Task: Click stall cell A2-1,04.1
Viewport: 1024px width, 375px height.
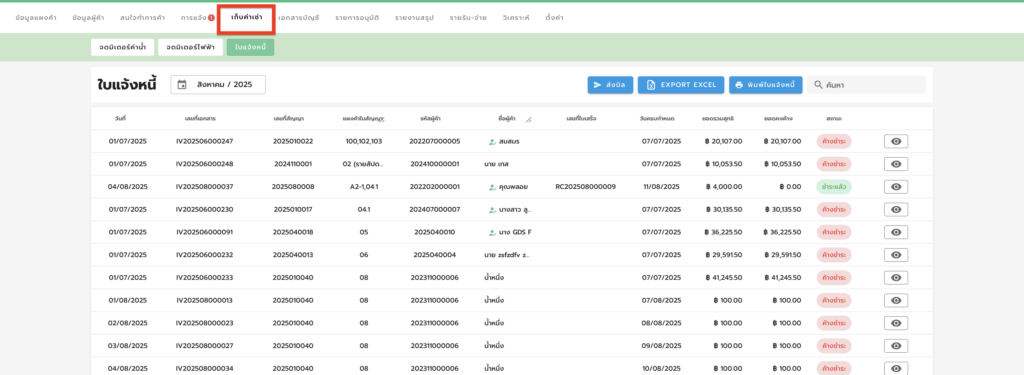Action: tap(364, 187)
